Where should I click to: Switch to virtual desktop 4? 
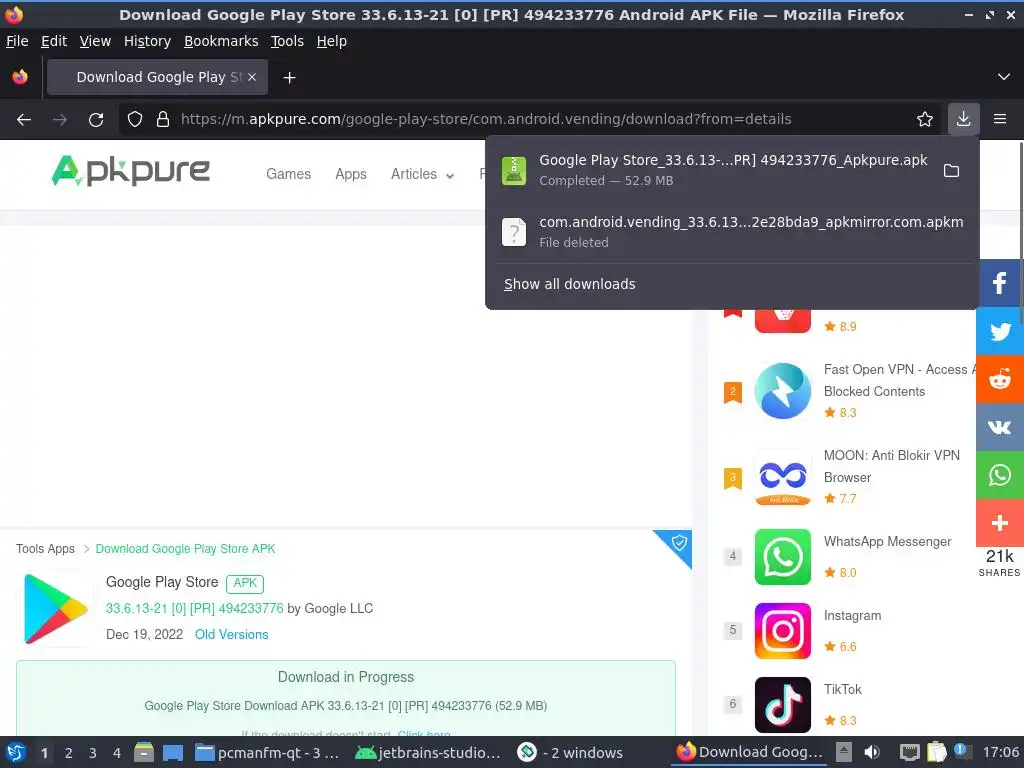(x=117, y=753)
